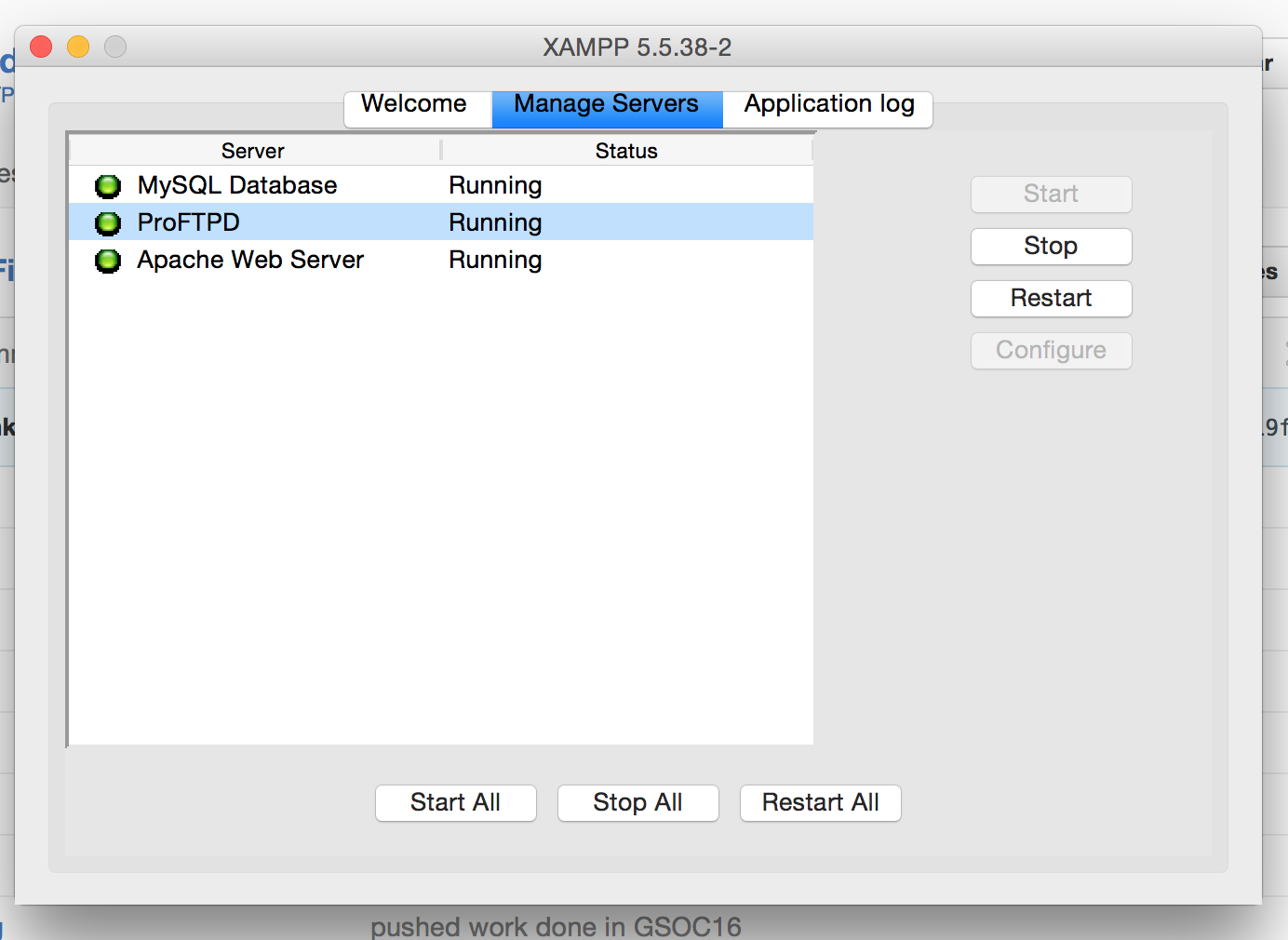
Task: Click Stop All button
Action: [638, 802]
